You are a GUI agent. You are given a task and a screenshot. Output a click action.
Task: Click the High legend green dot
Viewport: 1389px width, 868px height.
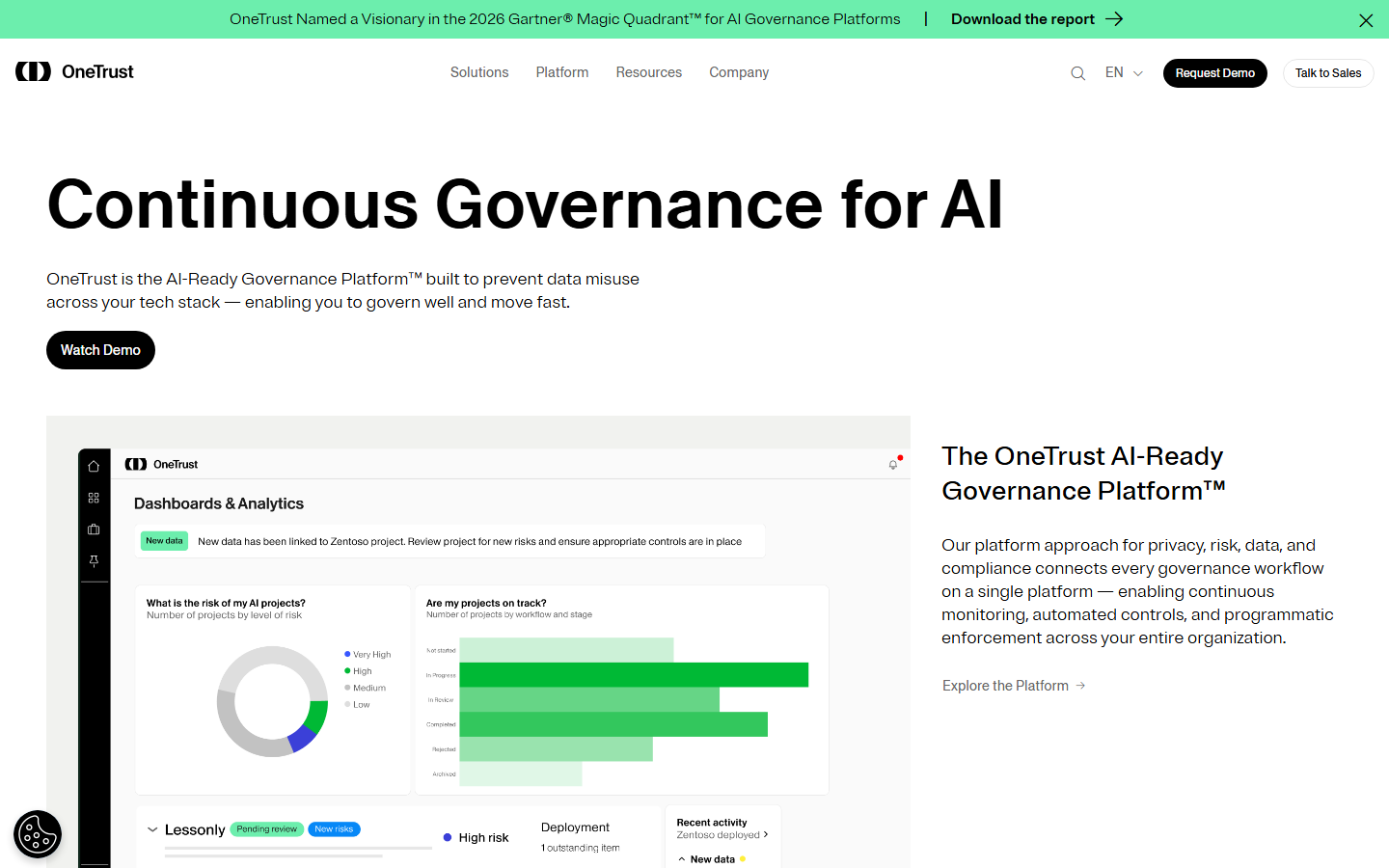pos(347,670)
